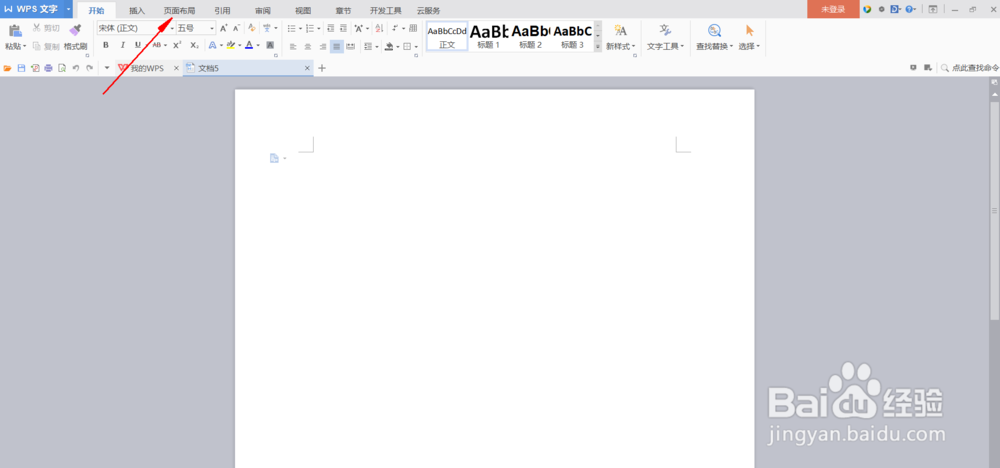Viewport: 1000px width, 468px height.
Task: Click the Cut (剪切) scissors button
Action: pos(46,28)
